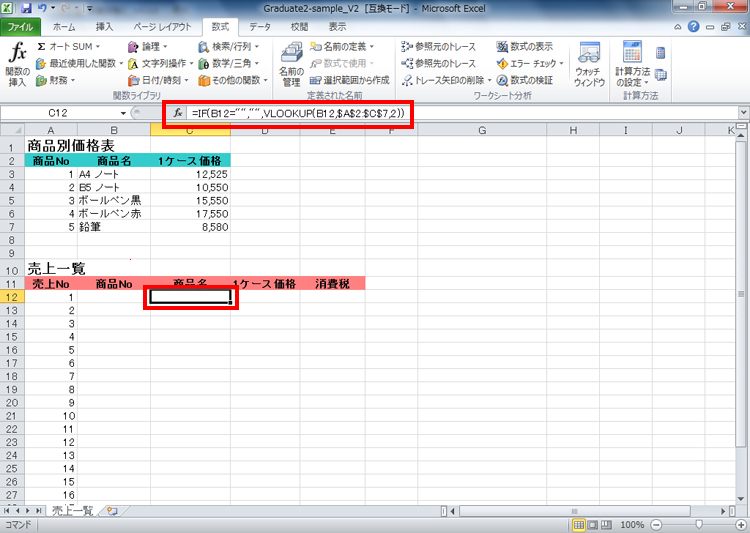
Task: Open the Date/Time (日付/時刻) functions menu
Action: (158, 80)
